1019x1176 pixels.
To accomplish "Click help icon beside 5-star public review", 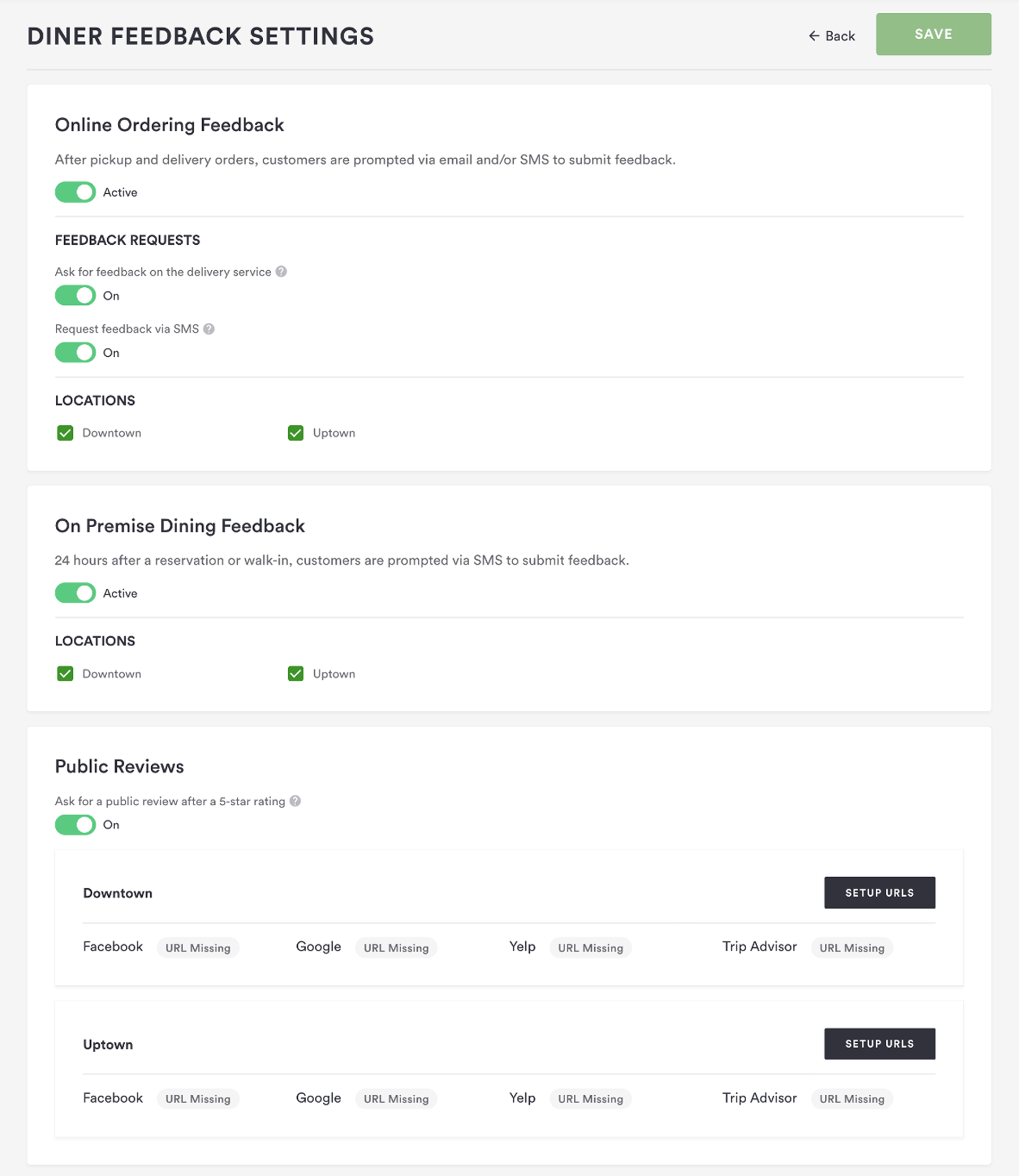I will pyautogui.click(x=295, y=801).
